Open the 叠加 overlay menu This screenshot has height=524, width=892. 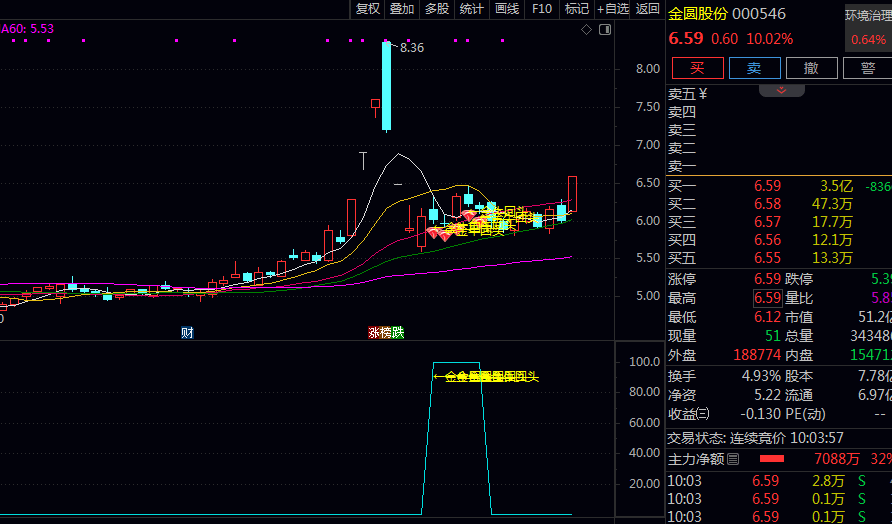[x=402, y=9]
